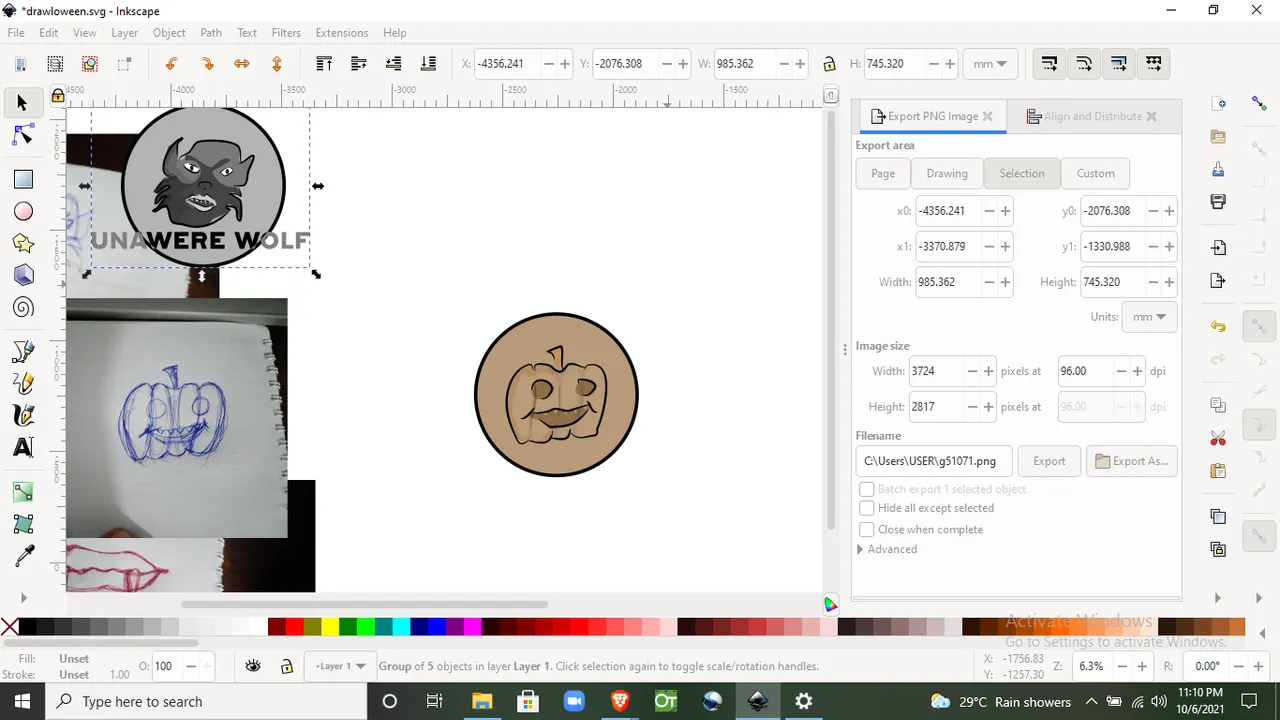Open the Path menu
Viewport: 1280px width, 720px height.
(x=211, y=32)
